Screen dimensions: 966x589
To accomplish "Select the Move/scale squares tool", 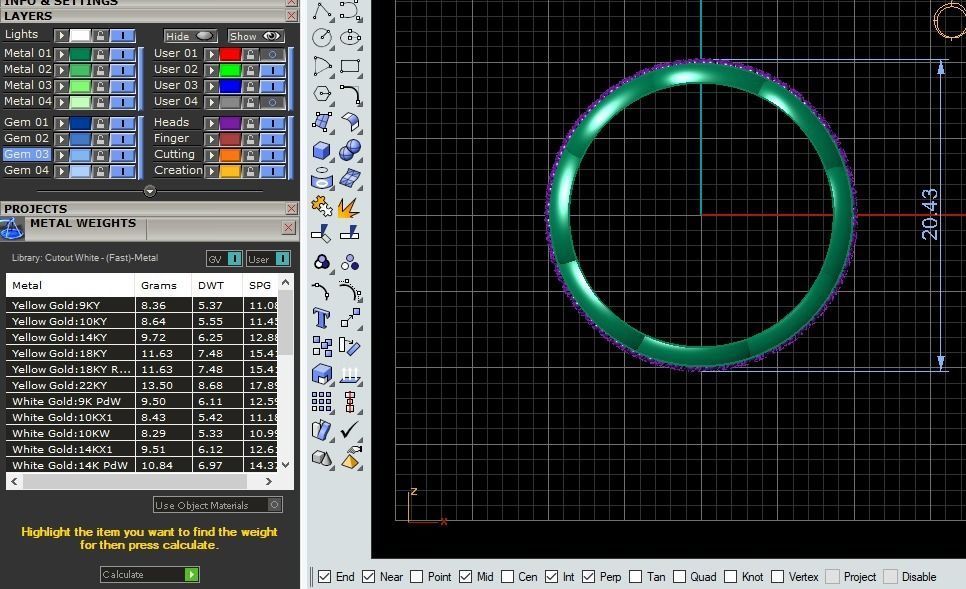I will [350, 318].
